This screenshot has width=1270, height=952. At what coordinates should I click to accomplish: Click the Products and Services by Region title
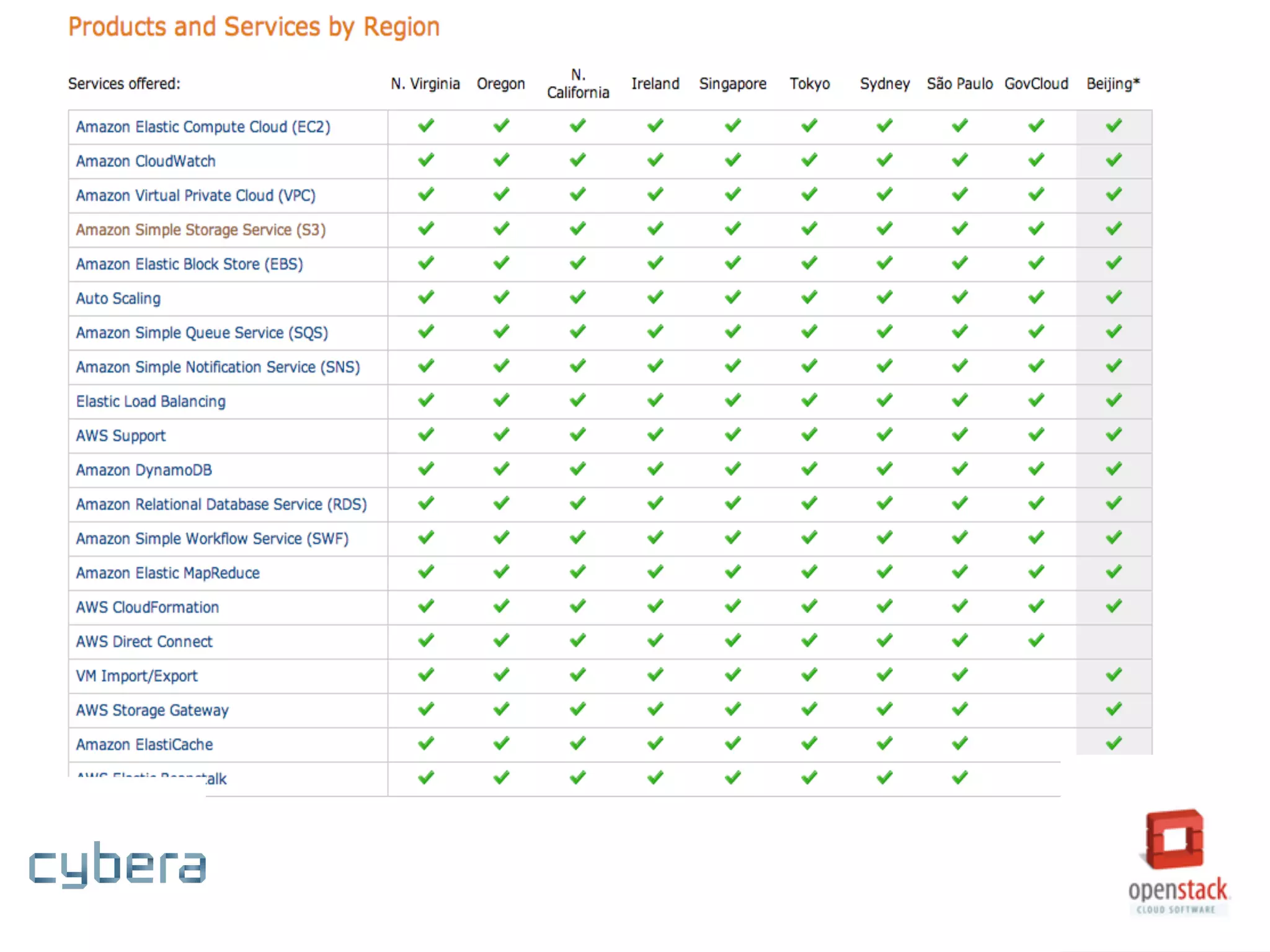coord(254,27)
